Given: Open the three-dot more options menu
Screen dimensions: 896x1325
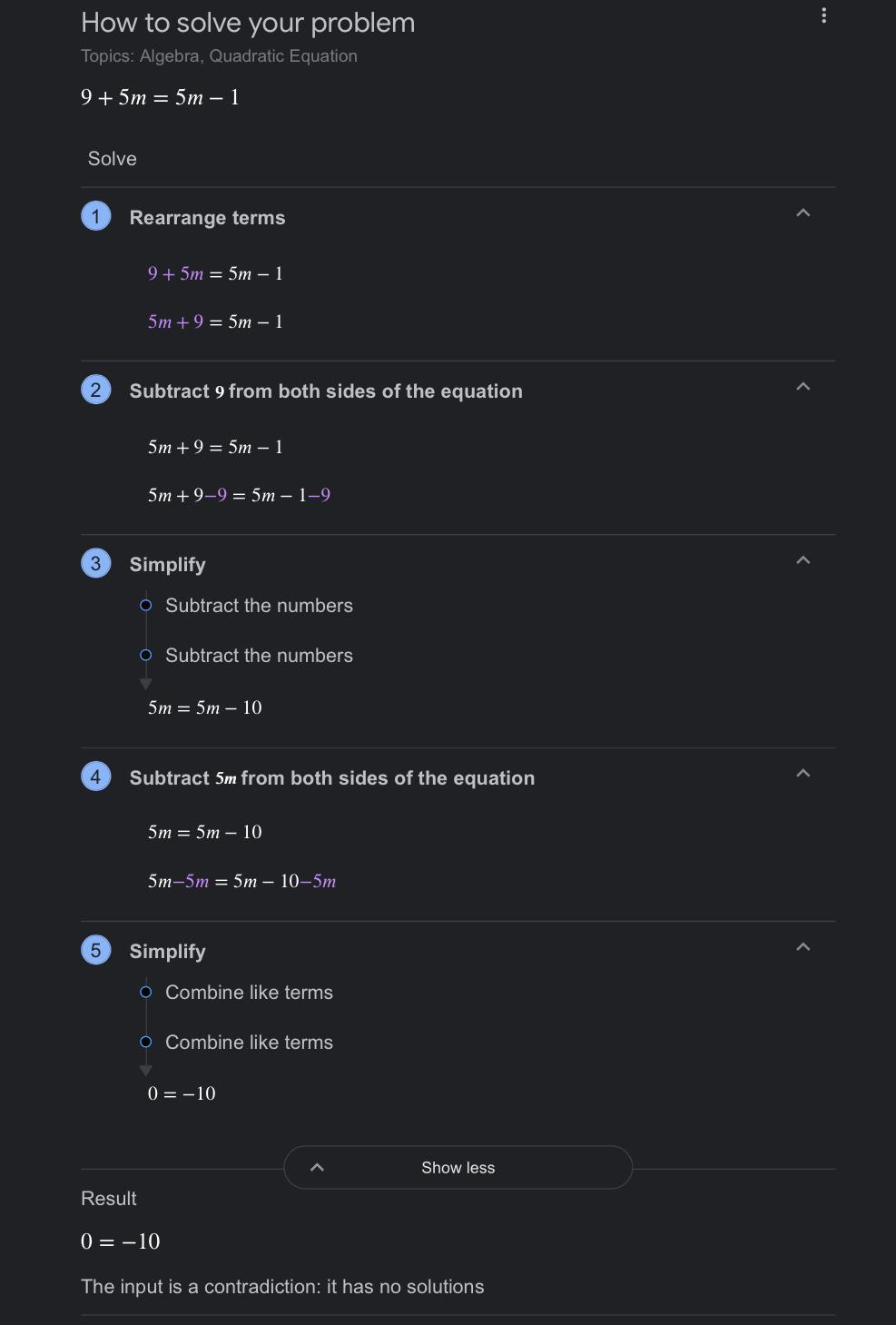Looking at the screenshot, I should coord(823,15).
